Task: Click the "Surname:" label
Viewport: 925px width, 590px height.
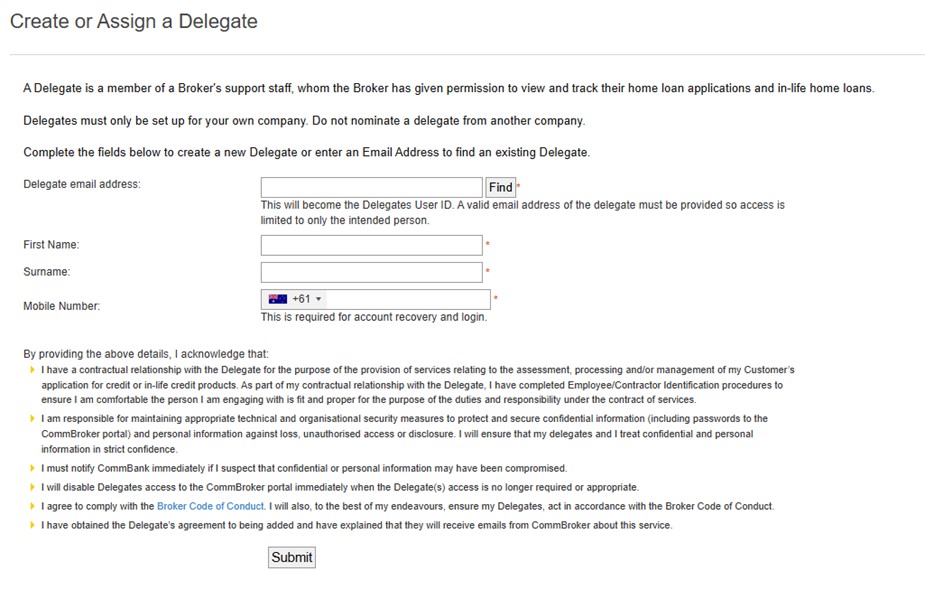Action: (47, 272)
